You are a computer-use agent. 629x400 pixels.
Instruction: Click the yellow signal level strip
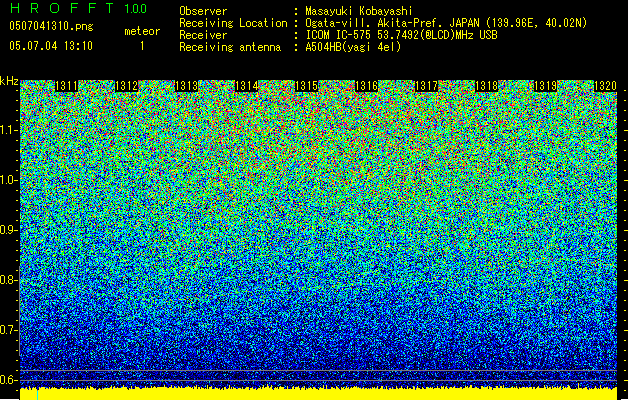[x=319, y=394]
